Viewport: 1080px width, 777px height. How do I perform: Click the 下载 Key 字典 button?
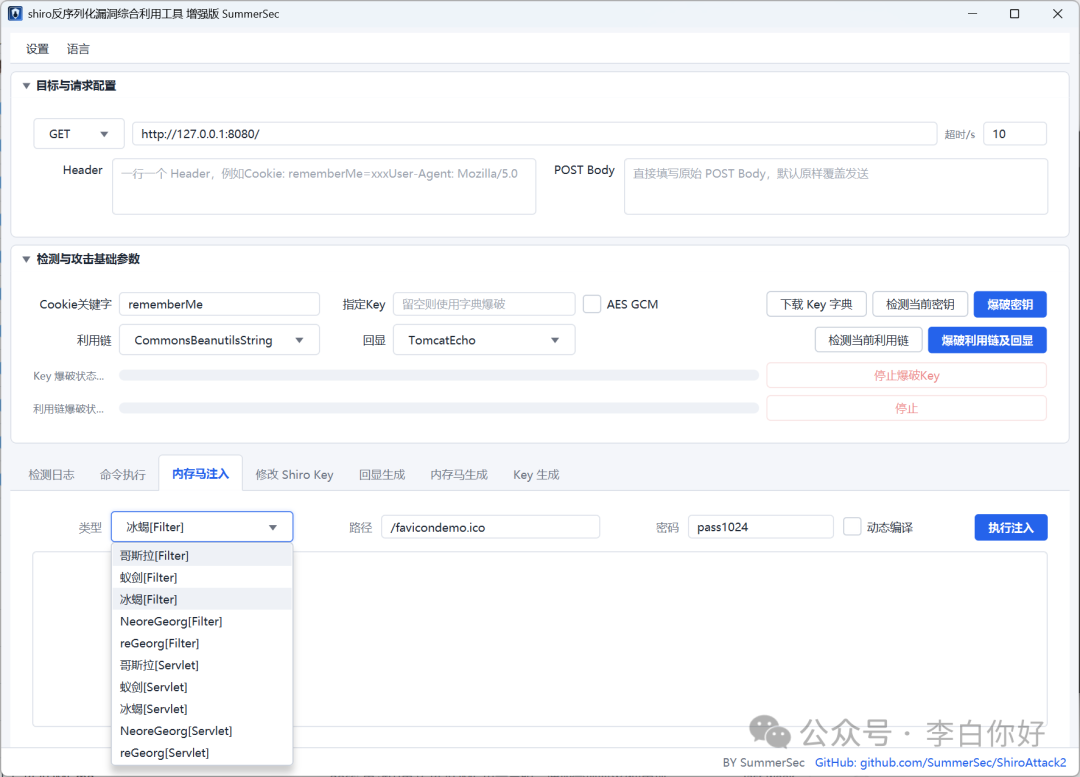click(x=816, y=304)
